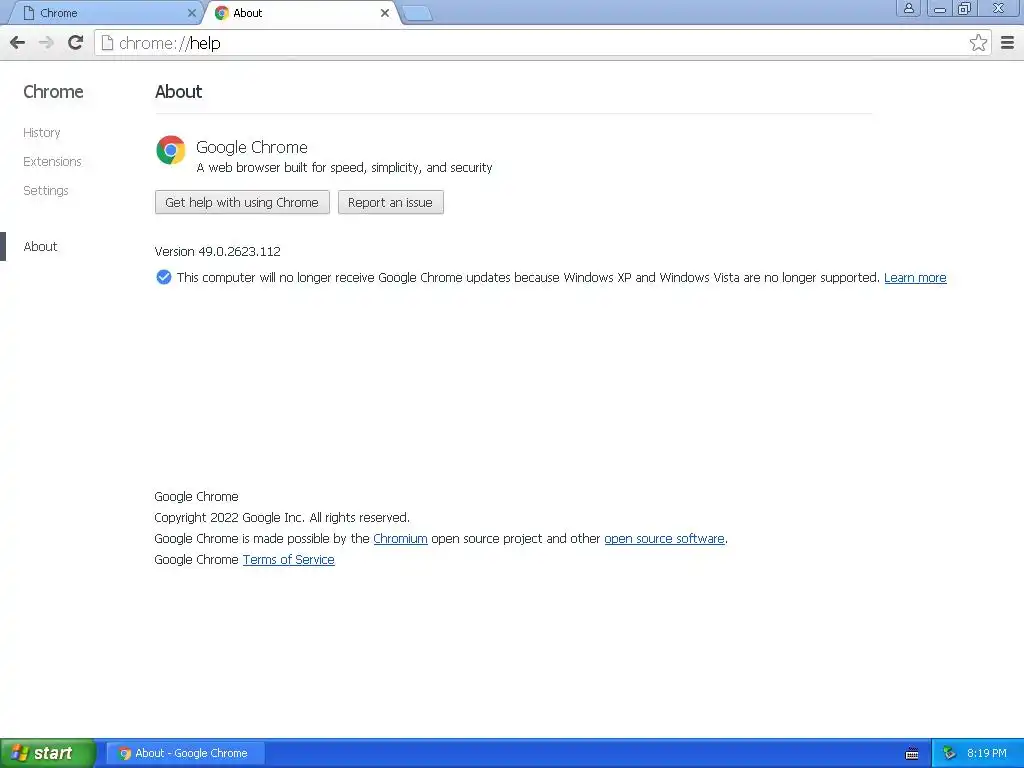Close the Chrome window

point(999,8)
